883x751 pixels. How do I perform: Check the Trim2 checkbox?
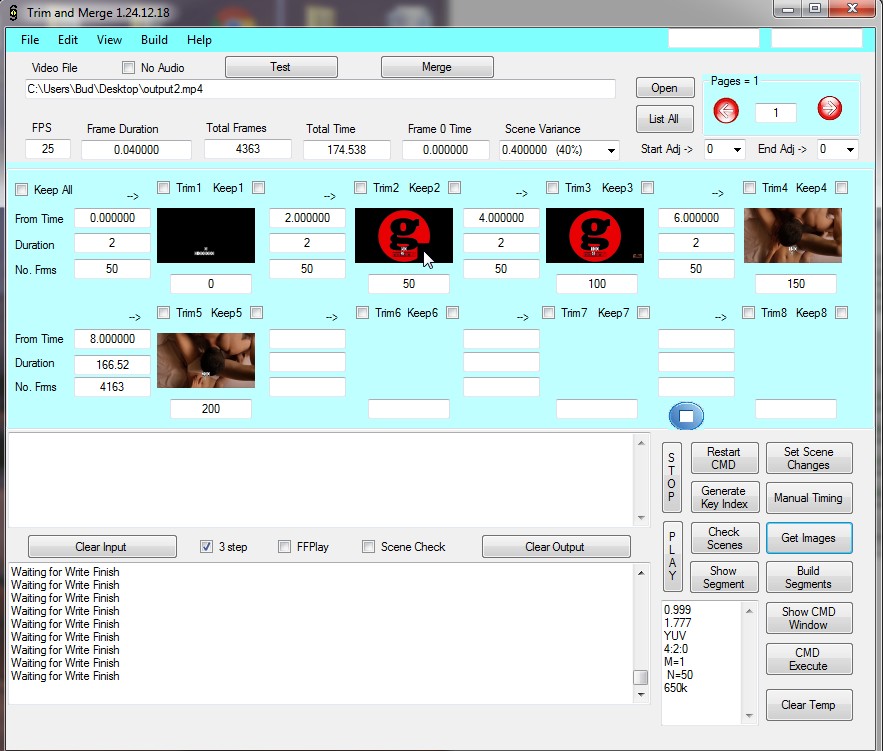click(x=360, y=187)
